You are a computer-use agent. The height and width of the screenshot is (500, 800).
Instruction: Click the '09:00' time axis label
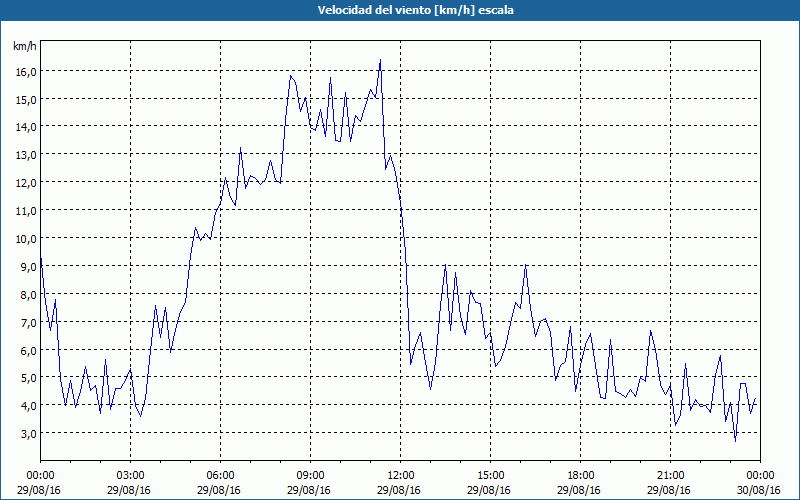(x=311, y=476)
